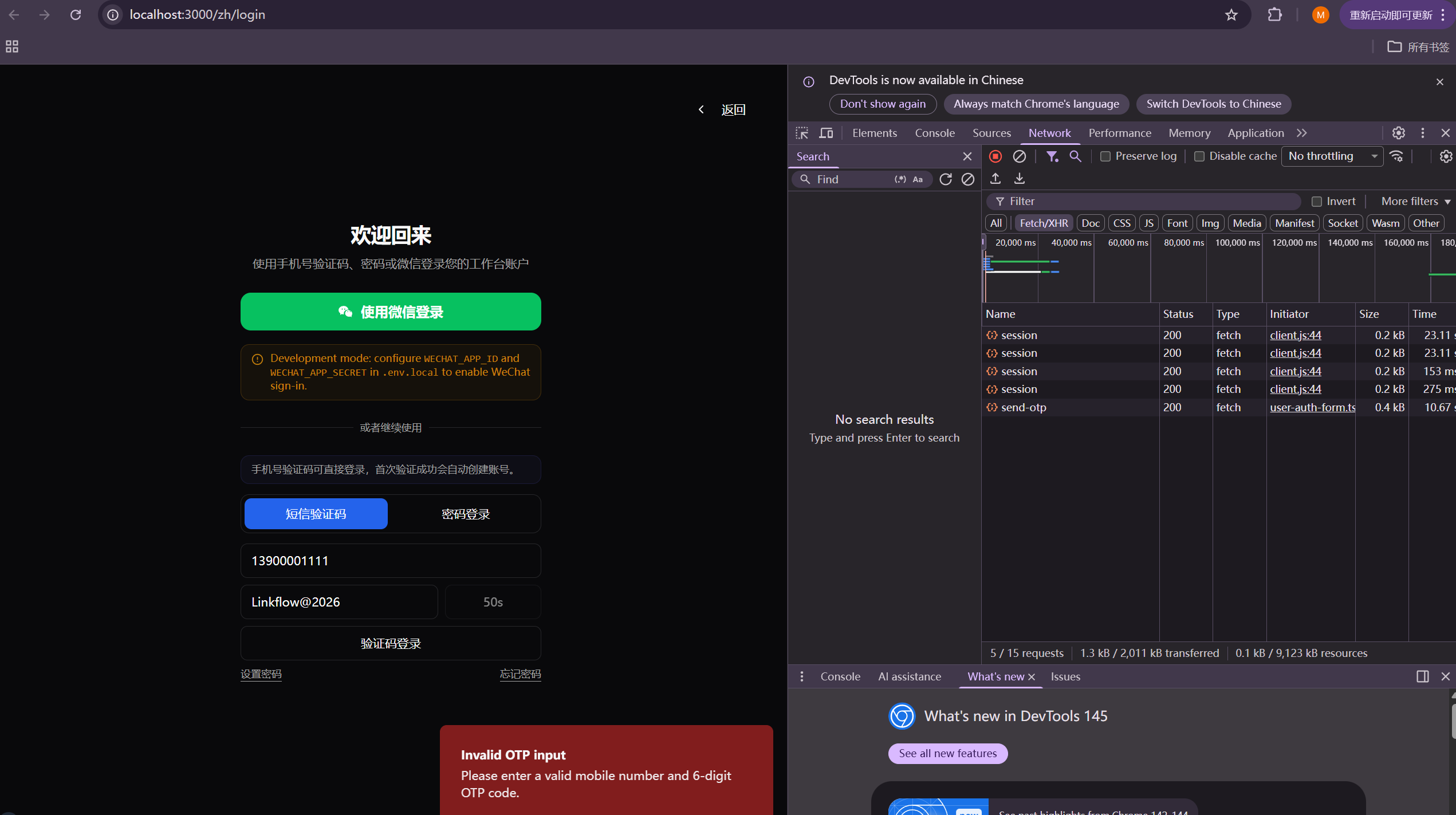Import HAR file with upload icon
Image resolution: width=1456 pixels, height=815 pixels.
(x=995, y=179)
